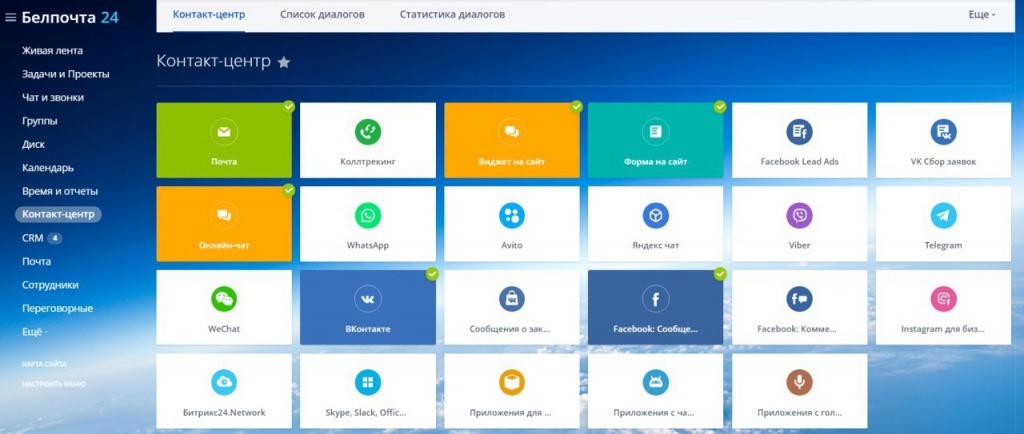Viewport: 1024px width, 434px height.
Task: Click the Сообщения о зак... bag icon
Action: point(511,299)
